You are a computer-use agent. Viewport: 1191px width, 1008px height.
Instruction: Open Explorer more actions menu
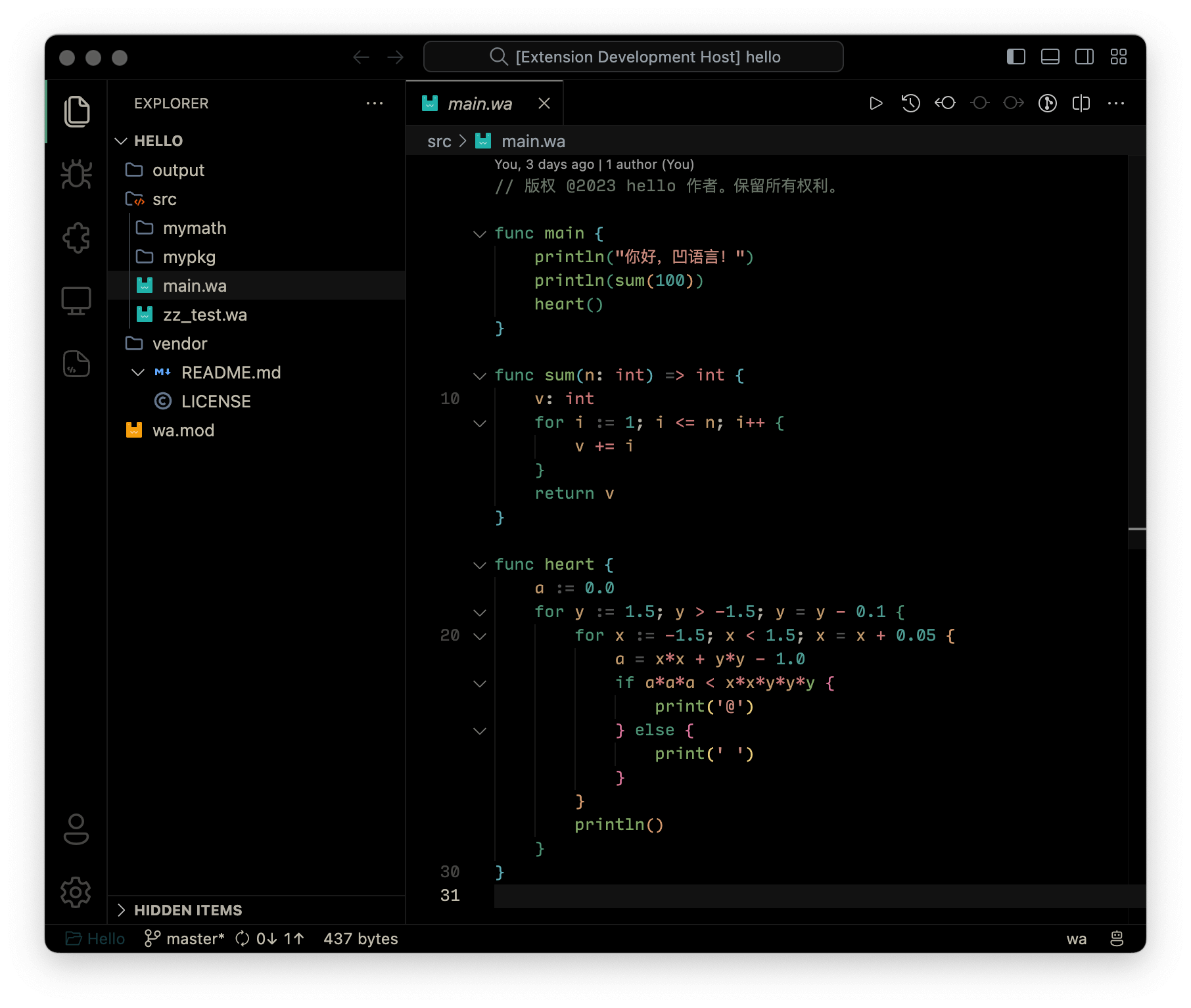click(x=375, y=103)
